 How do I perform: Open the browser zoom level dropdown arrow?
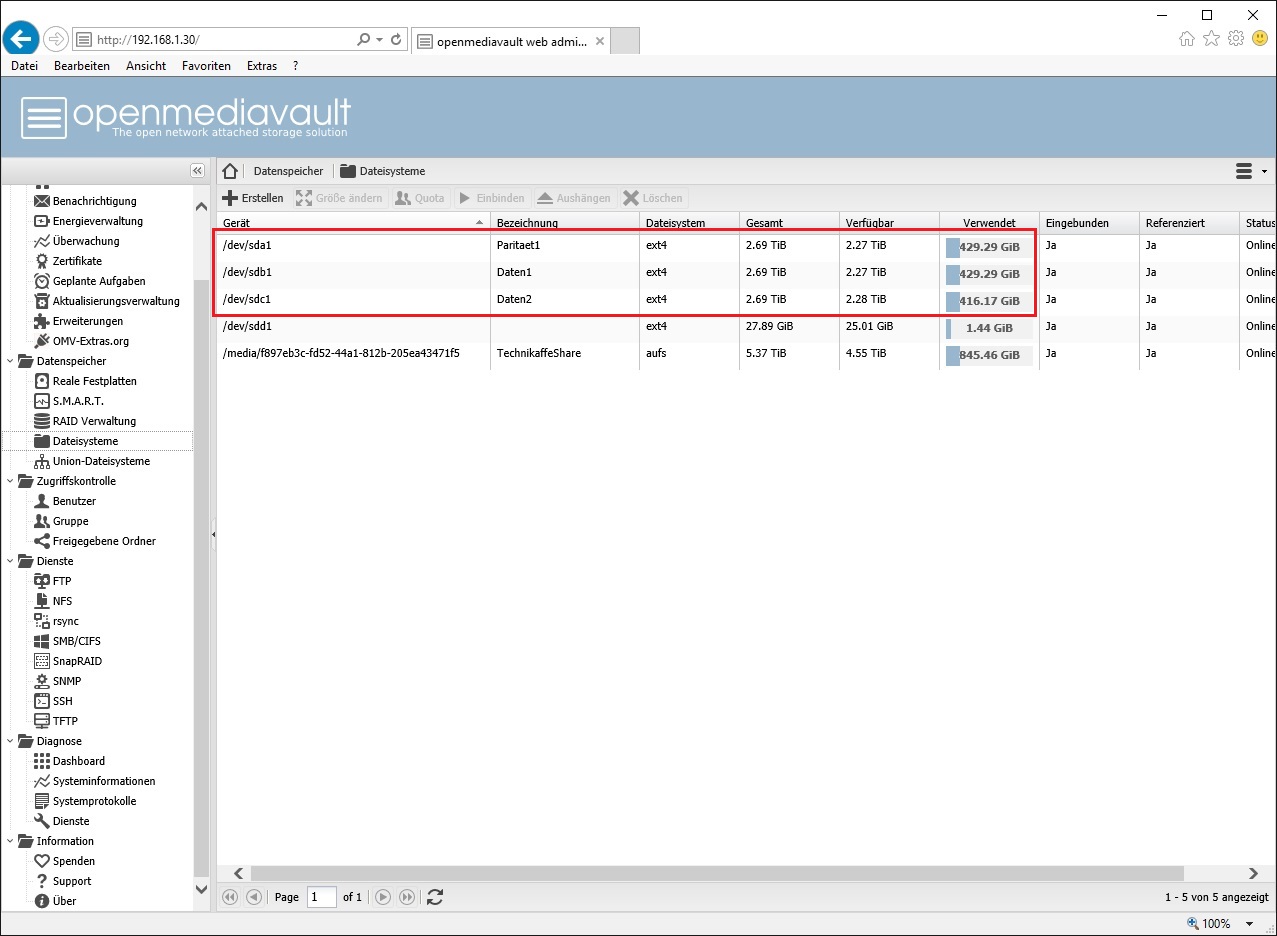1250,924
